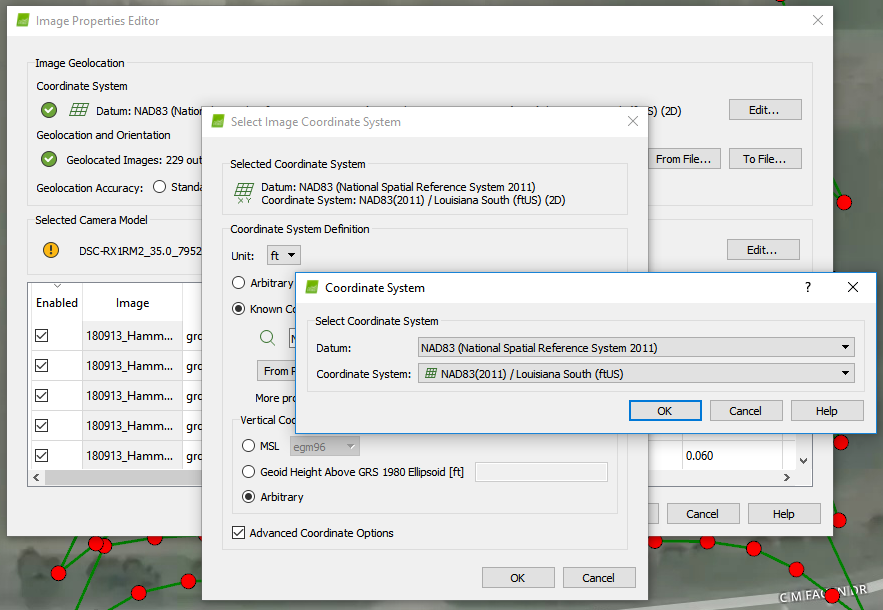The width and height of the screenshot is (883, 610).
Task: Toggle the Advanced Coordinate Options checkbox
Action: pos(238,533)
